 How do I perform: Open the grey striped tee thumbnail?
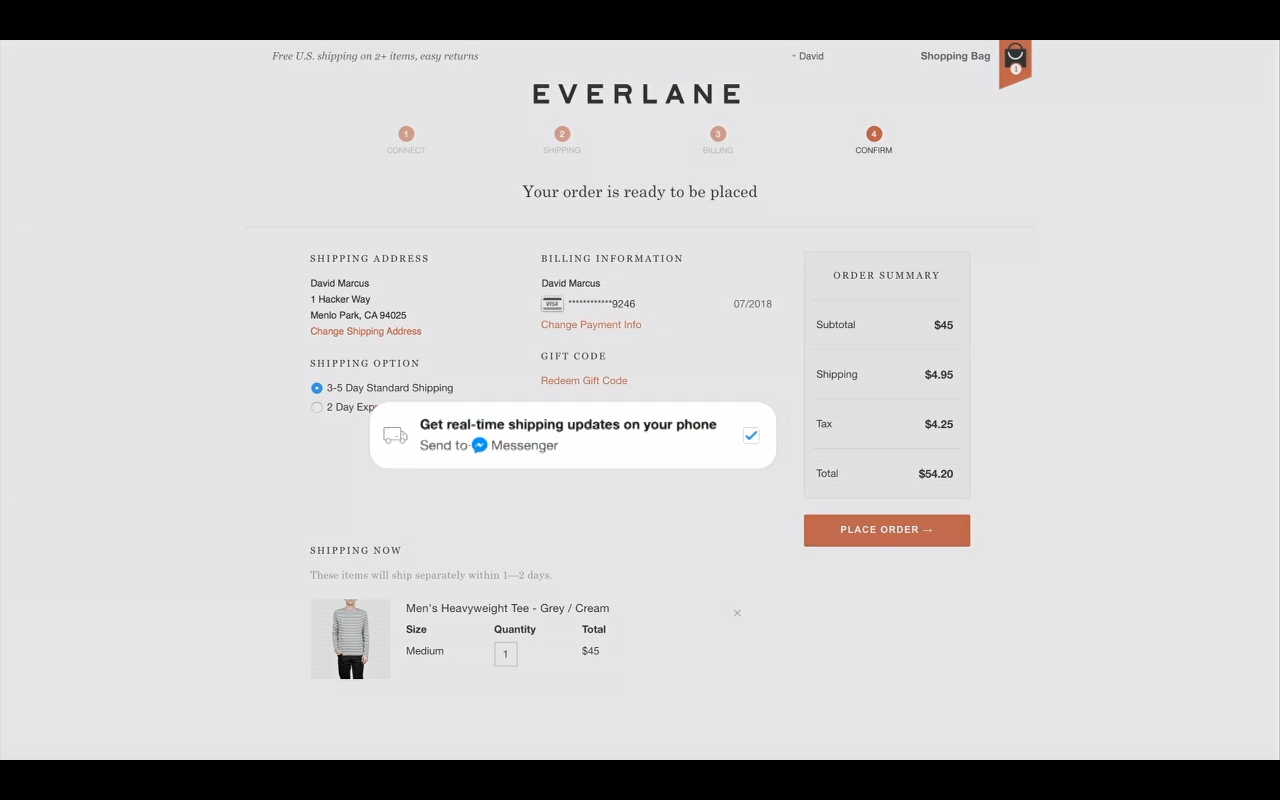pos(350,639)
